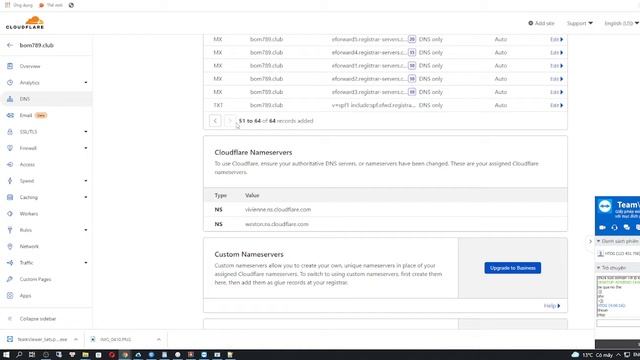Open Custom Pages in sidebar
The image size is (640, 360).
point(36,279)
